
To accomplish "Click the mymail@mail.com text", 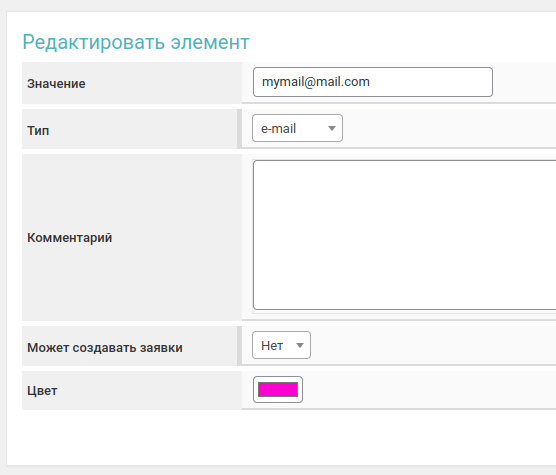I will coord(316,82).
